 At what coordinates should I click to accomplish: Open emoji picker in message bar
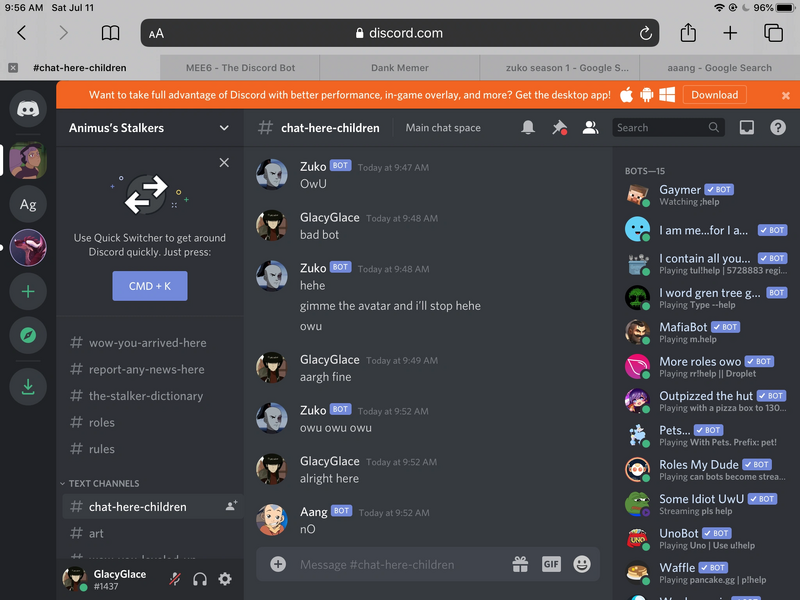pyautogui.click(x=581, y=564)
